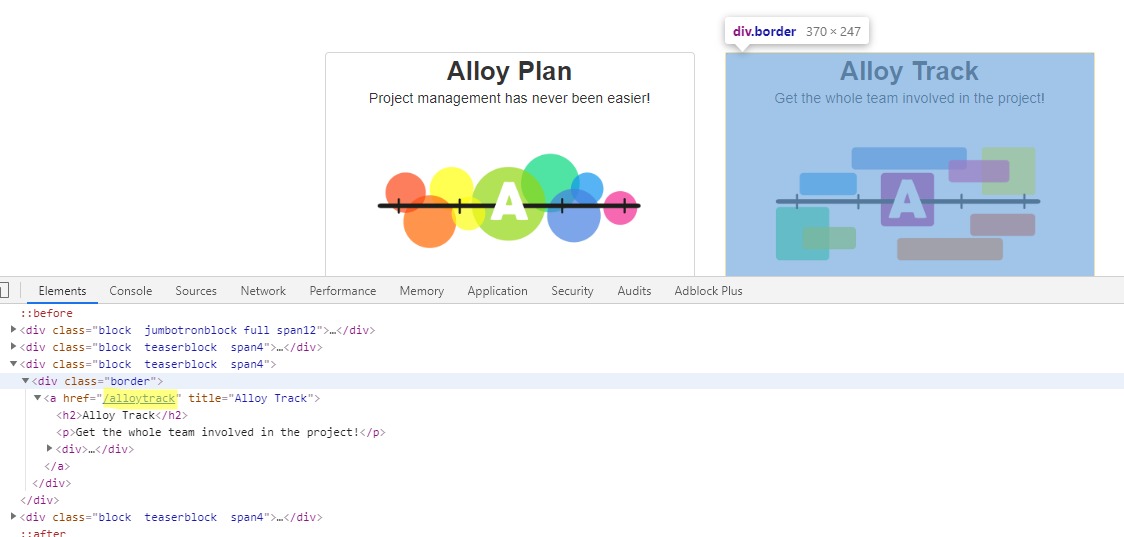
Task: Collapse the Alloy Track anchor node
Action: pos(38,398)
